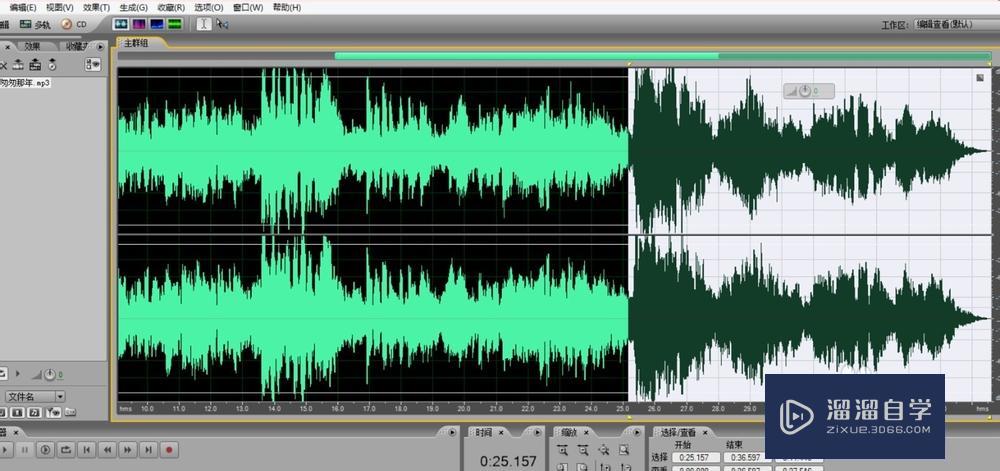Open the 文件名 sort-by dropdown

[35, 396]
